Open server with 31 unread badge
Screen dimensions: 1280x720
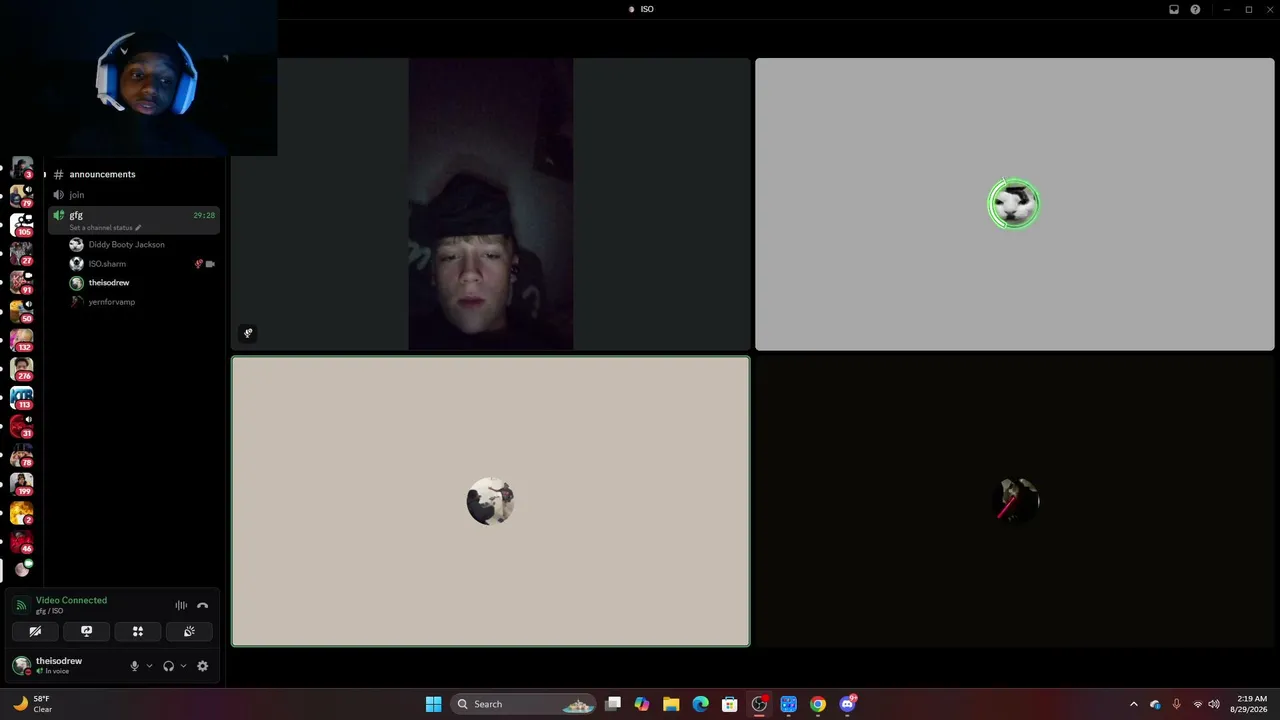tap(21, 427)
